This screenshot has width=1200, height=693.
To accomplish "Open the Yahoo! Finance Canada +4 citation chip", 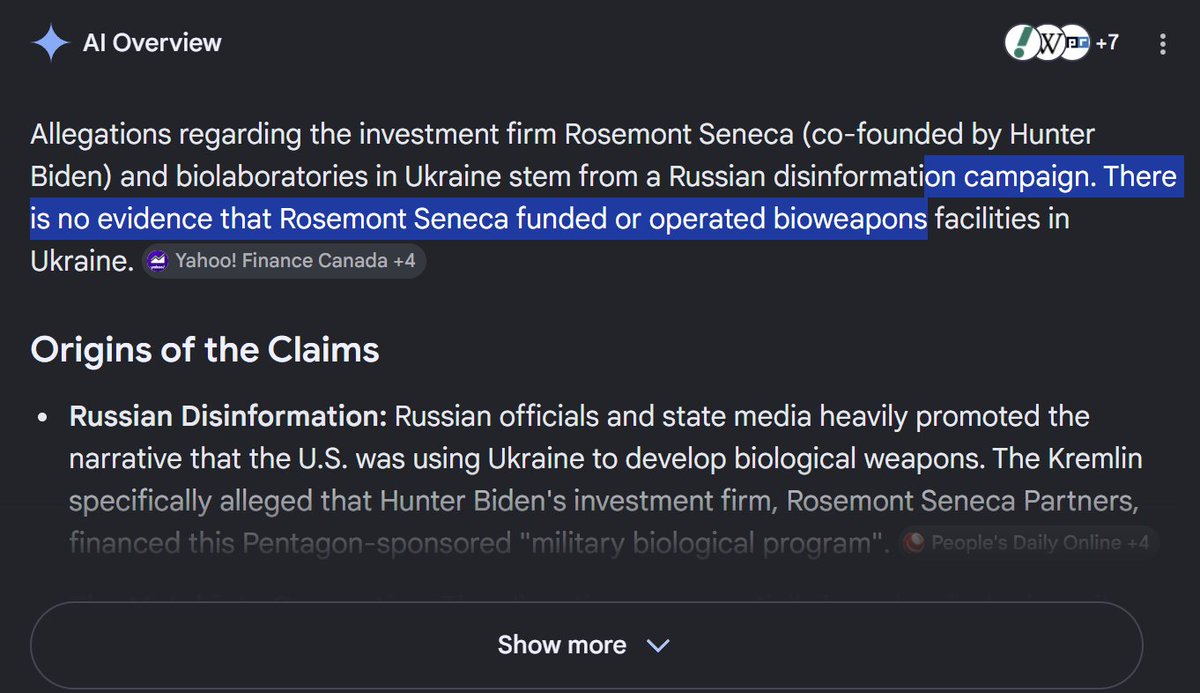I will [284, 262].
